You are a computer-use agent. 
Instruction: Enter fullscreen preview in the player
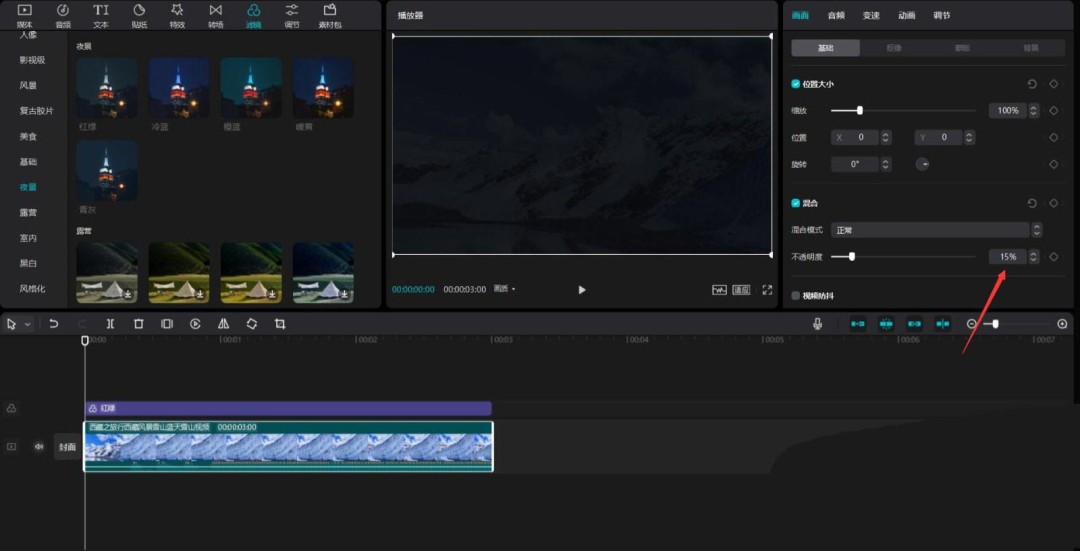[767, 290]
